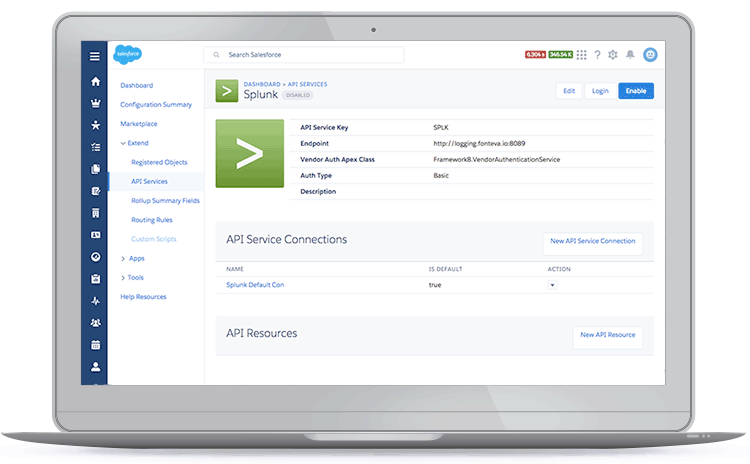The height and width of the screenshot is (464, 750).
Task: Click the Search Salesforce field
Action: pyautogui.click(x=304, y=55)
